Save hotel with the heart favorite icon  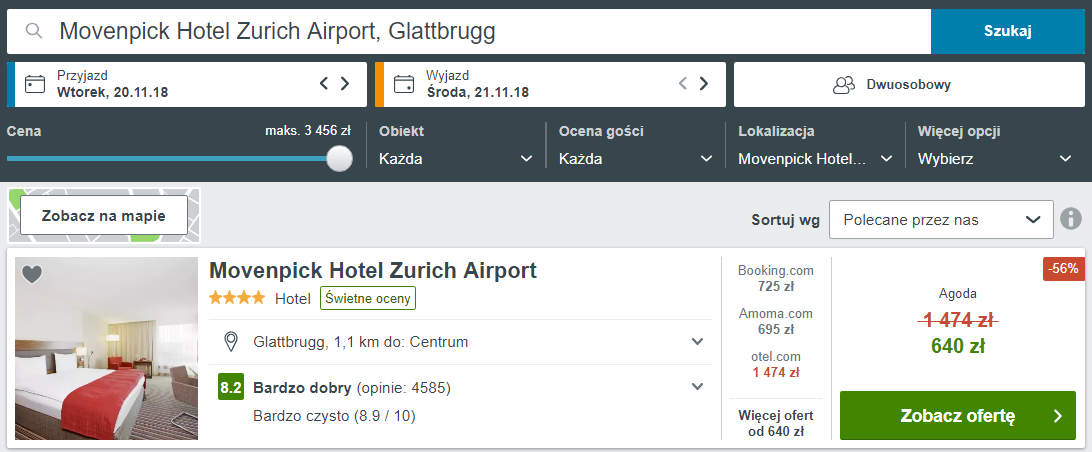pos(32,274)
